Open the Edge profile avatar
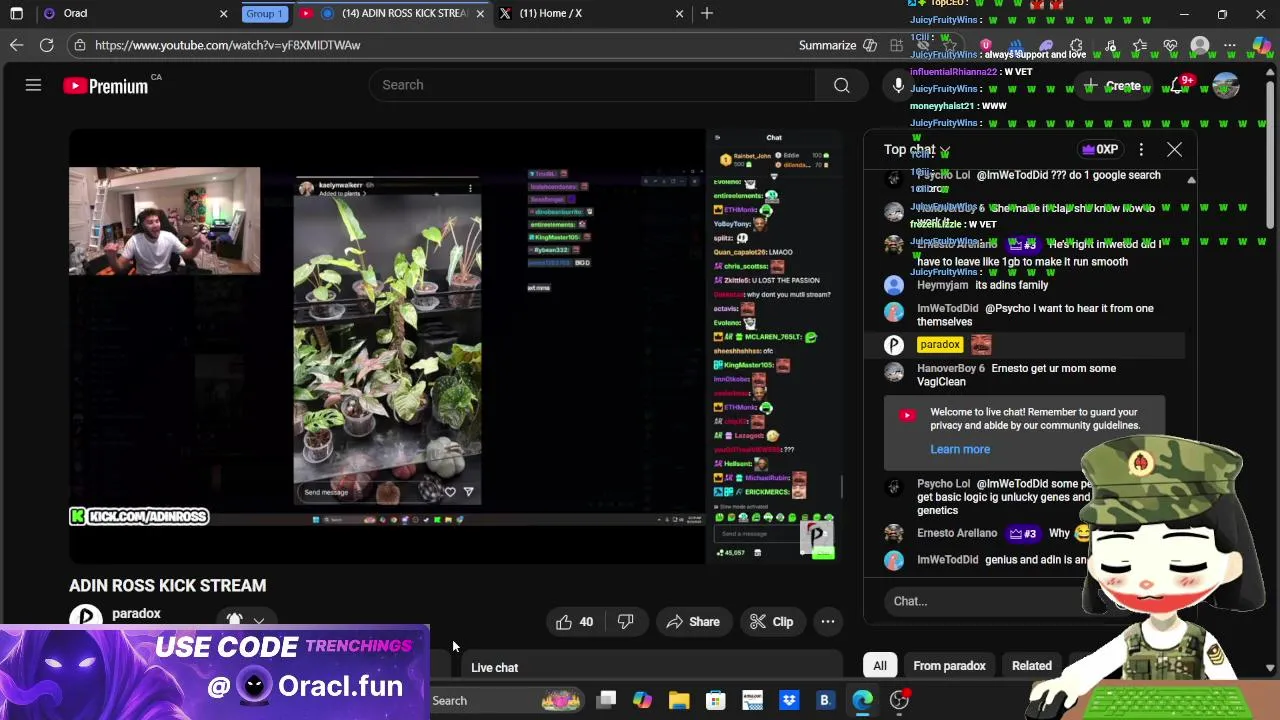1280x720 pixels. pyautogui.click(x=1200, y=45)
